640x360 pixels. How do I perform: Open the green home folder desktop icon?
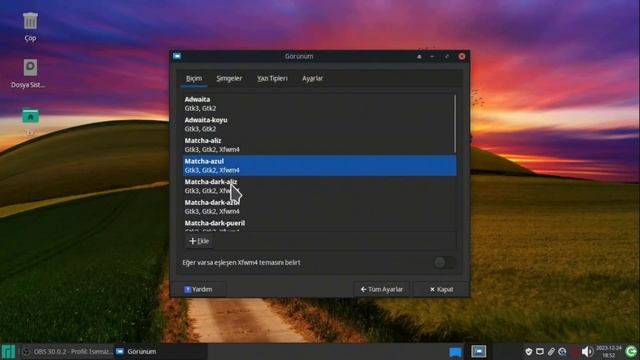[31, 116]
